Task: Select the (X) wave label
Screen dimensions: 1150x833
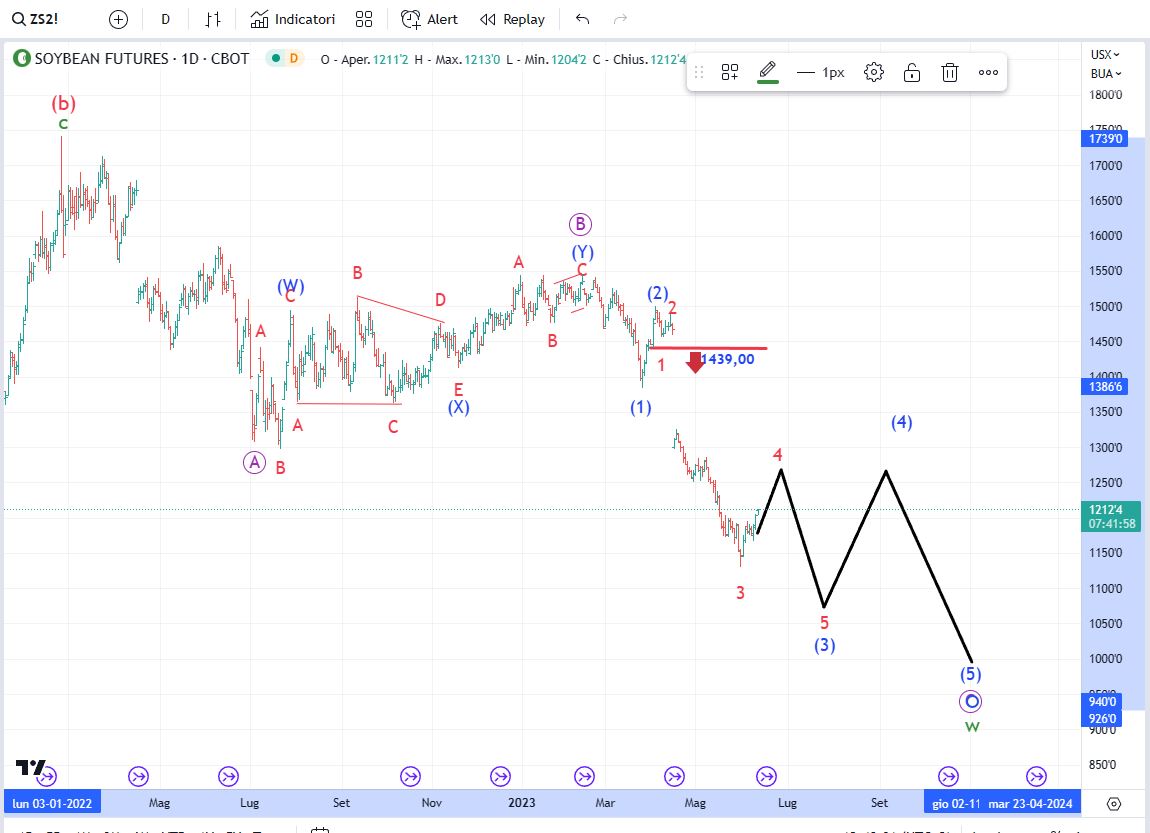Action: point(458,406)
